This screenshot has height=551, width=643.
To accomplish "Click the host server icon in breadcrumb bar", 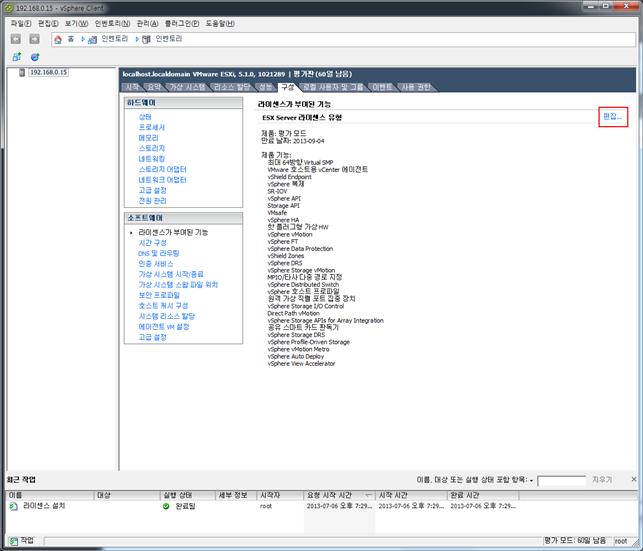I will click(146, 39).
